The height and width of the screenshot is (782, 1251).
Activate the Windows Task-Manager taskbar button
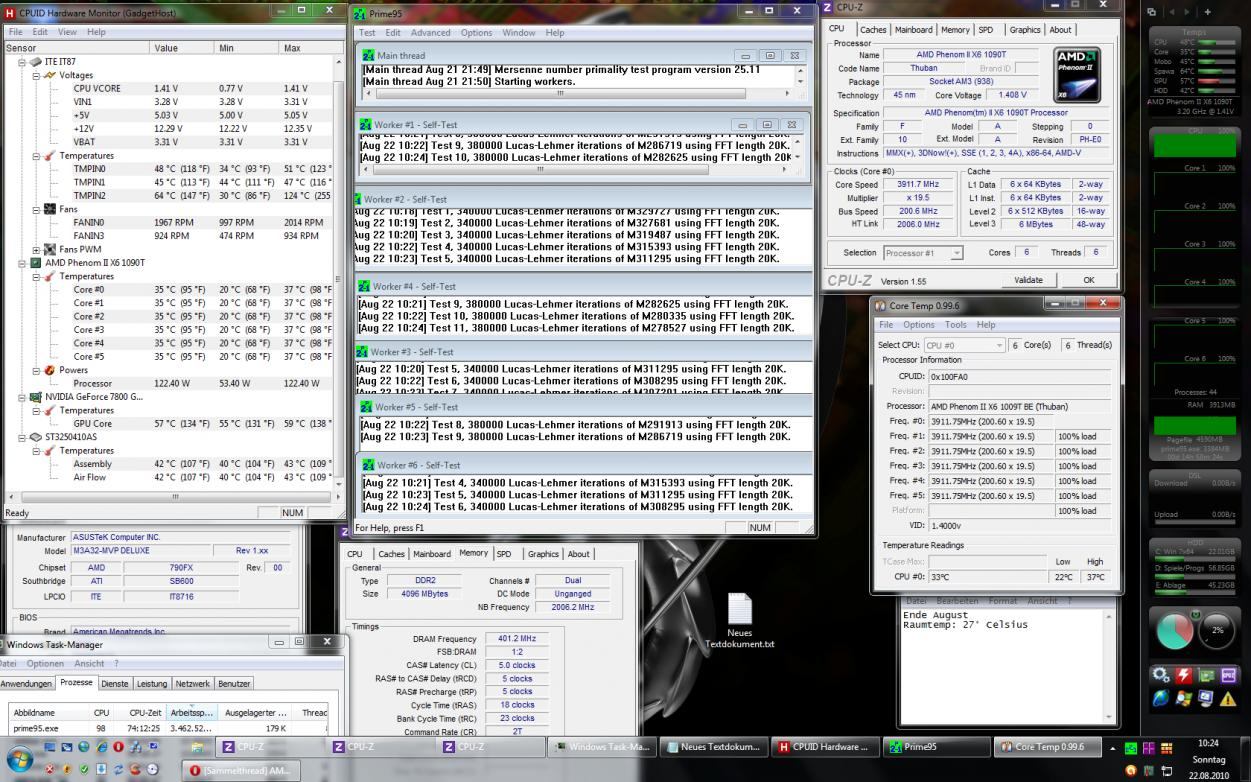[x=603, y=747]
